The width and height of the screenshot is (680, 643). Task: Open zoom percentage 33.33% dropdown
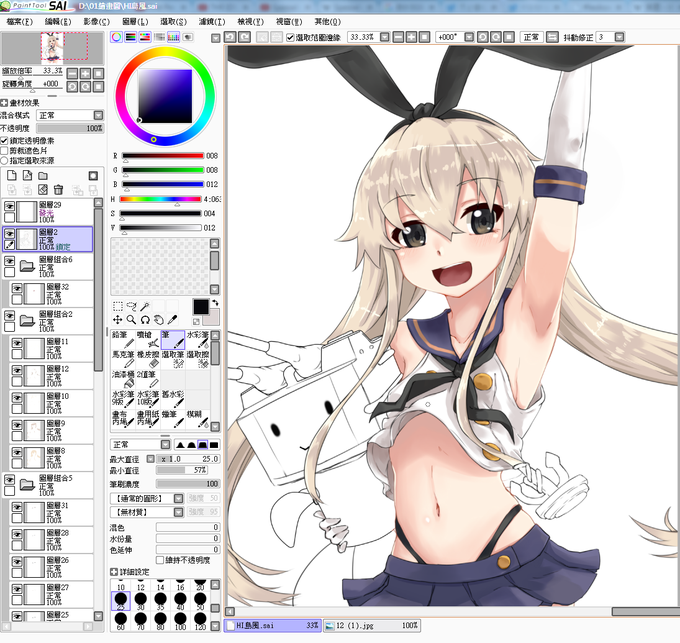(x=384, y=37)
